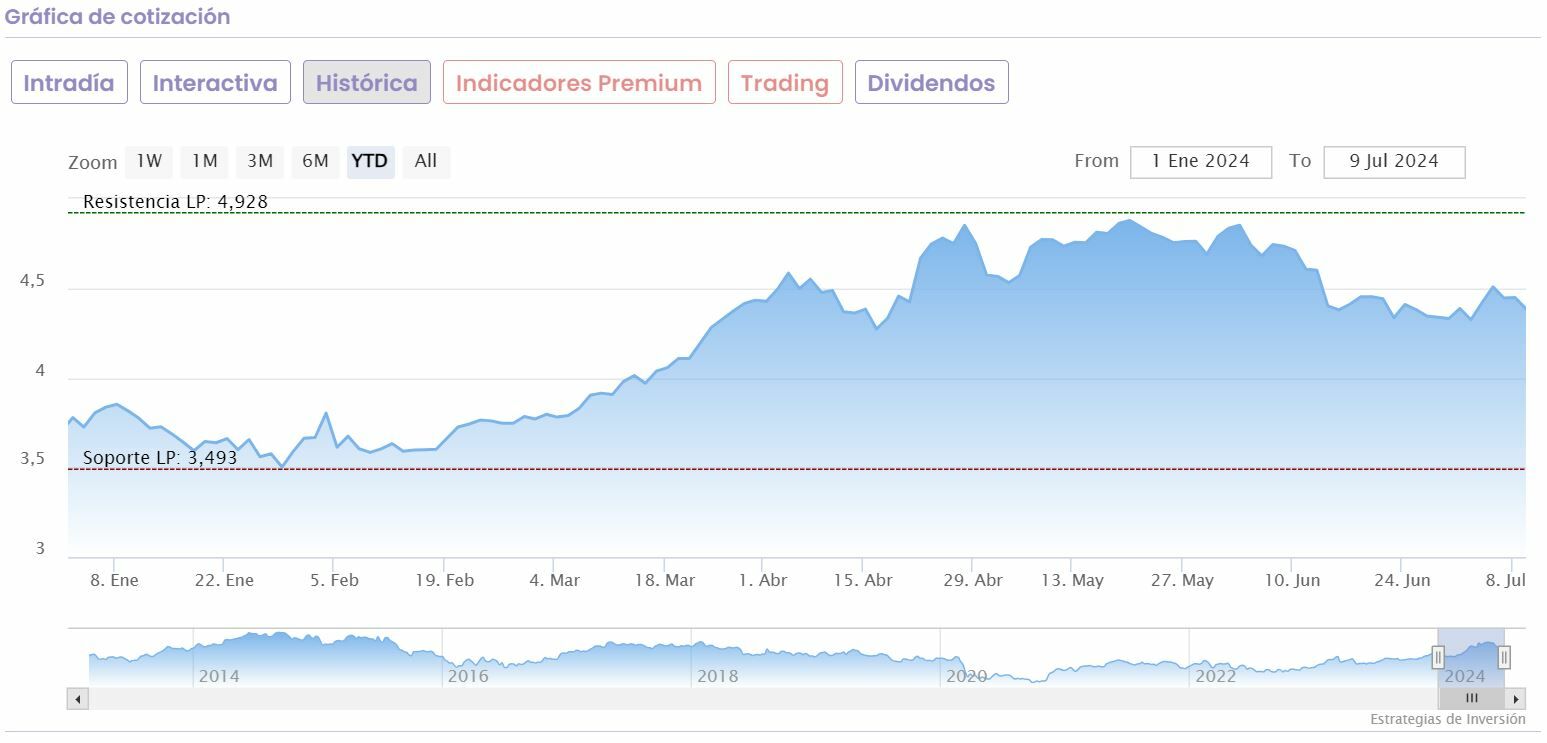Click the navigator left range handle

click(x=1438, y=657)
